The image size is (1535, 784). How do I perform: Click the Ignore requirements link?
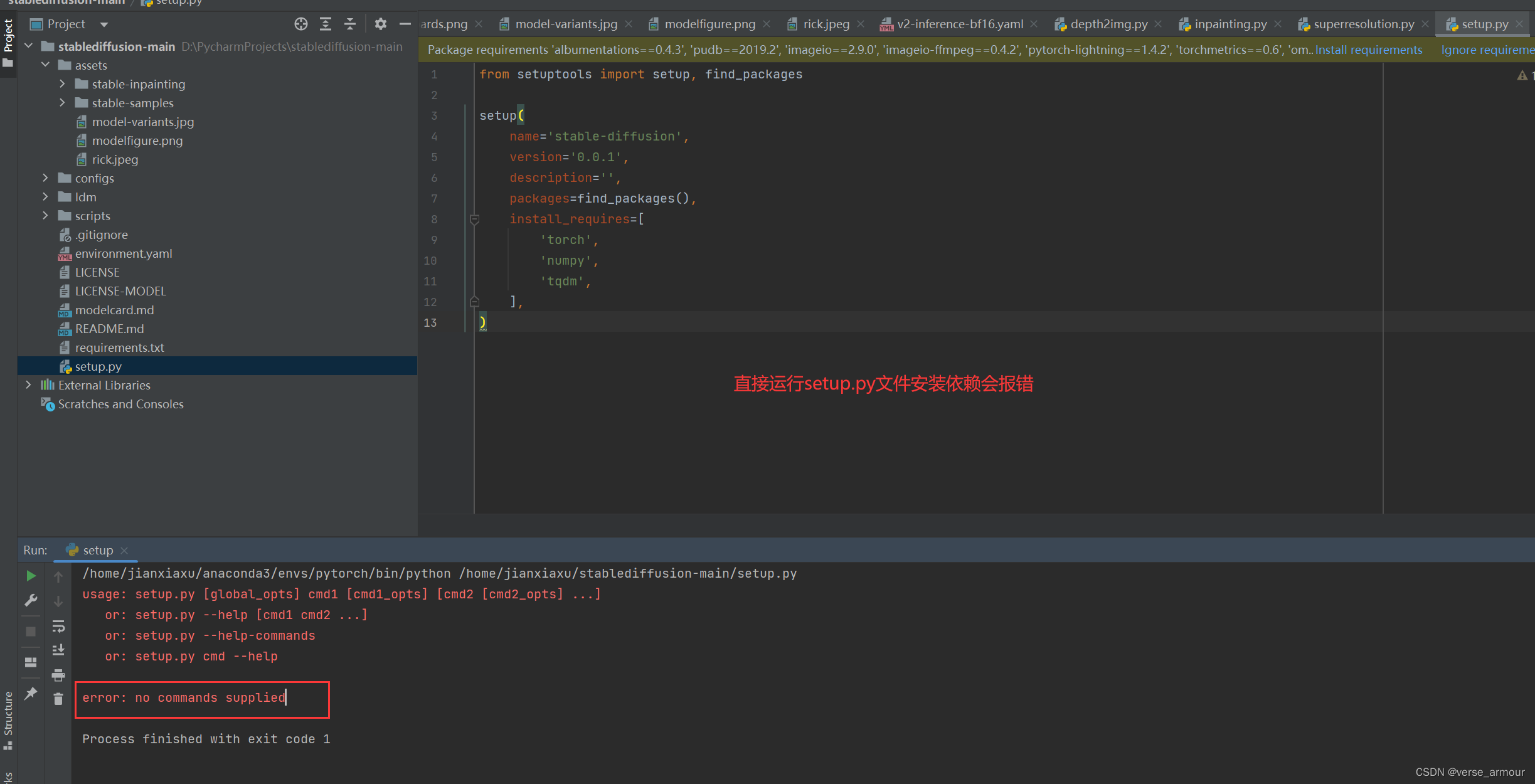(1488, 50)
